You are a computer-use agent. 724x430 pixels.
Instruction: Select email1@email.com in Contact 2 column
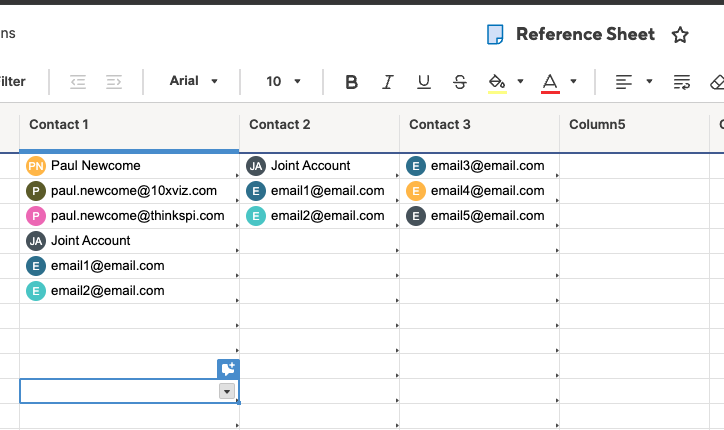pyautogui.click(x=319, y=191)
